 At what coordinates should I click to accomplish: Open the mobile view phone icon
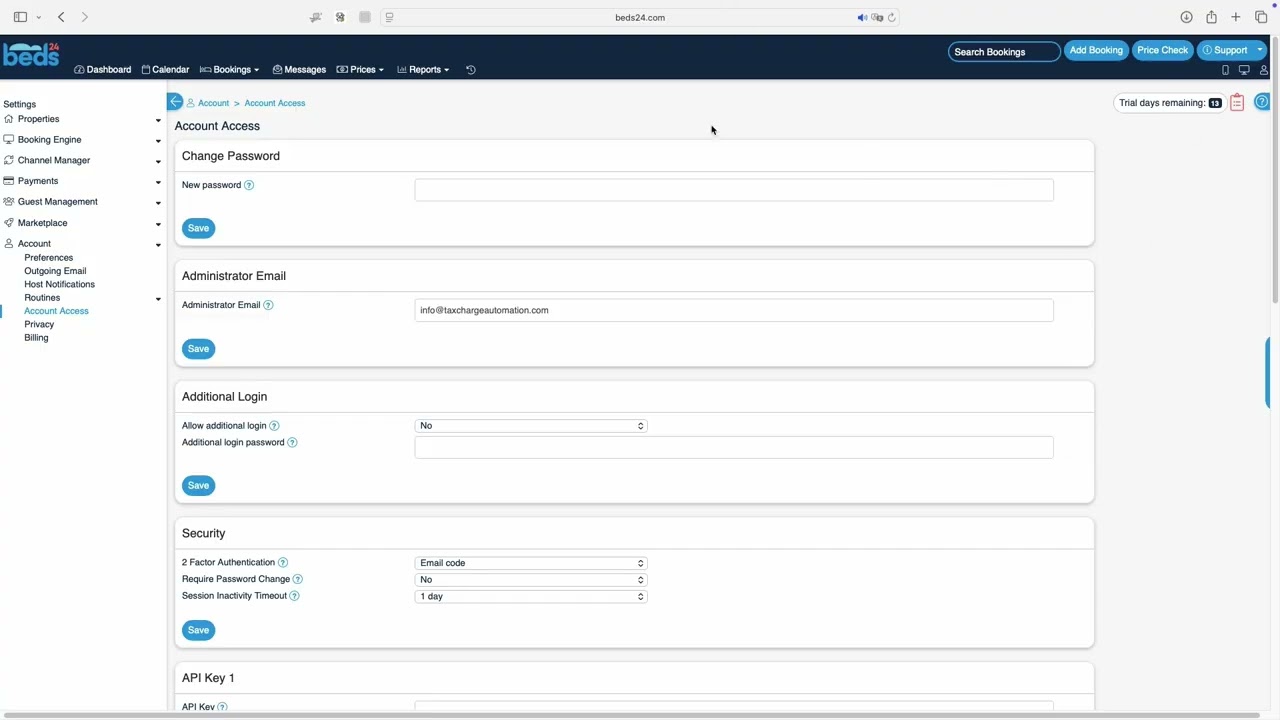click(1225, 70)
